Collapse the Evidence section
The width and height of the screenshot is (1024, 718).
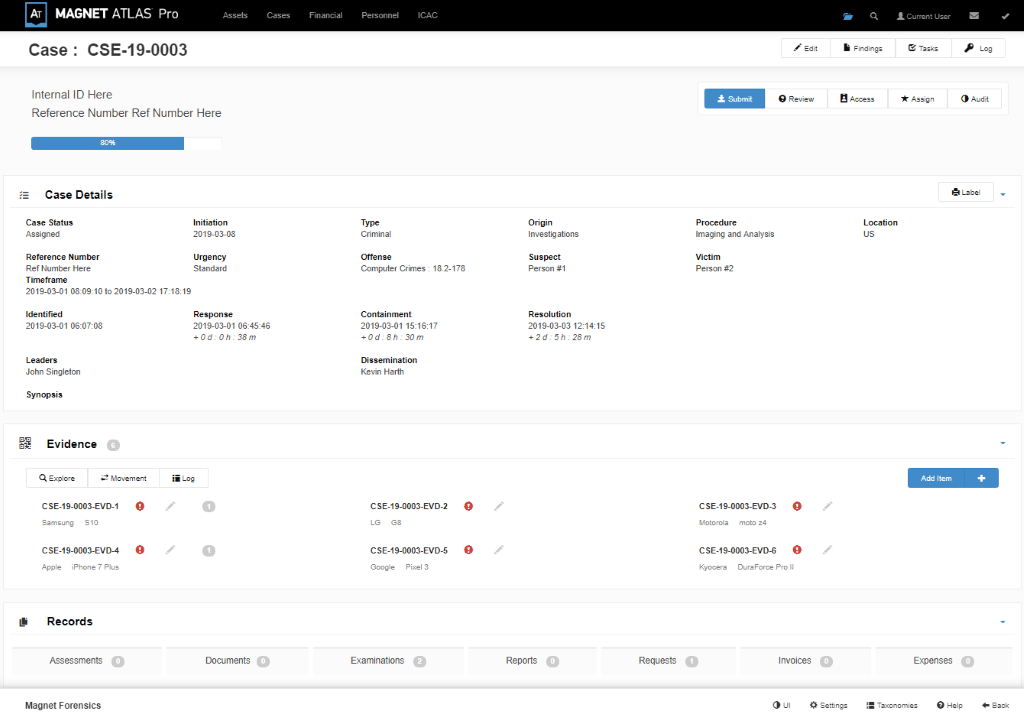point(1003,443)
